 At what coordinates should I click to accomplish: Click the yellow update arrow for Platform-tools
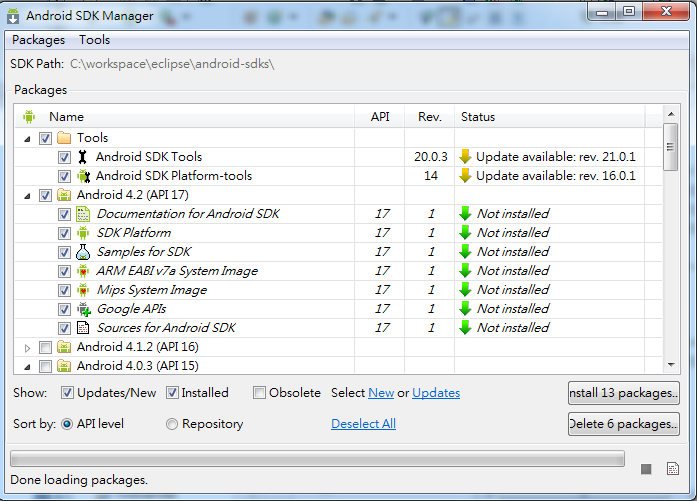[x=465, y=176]
